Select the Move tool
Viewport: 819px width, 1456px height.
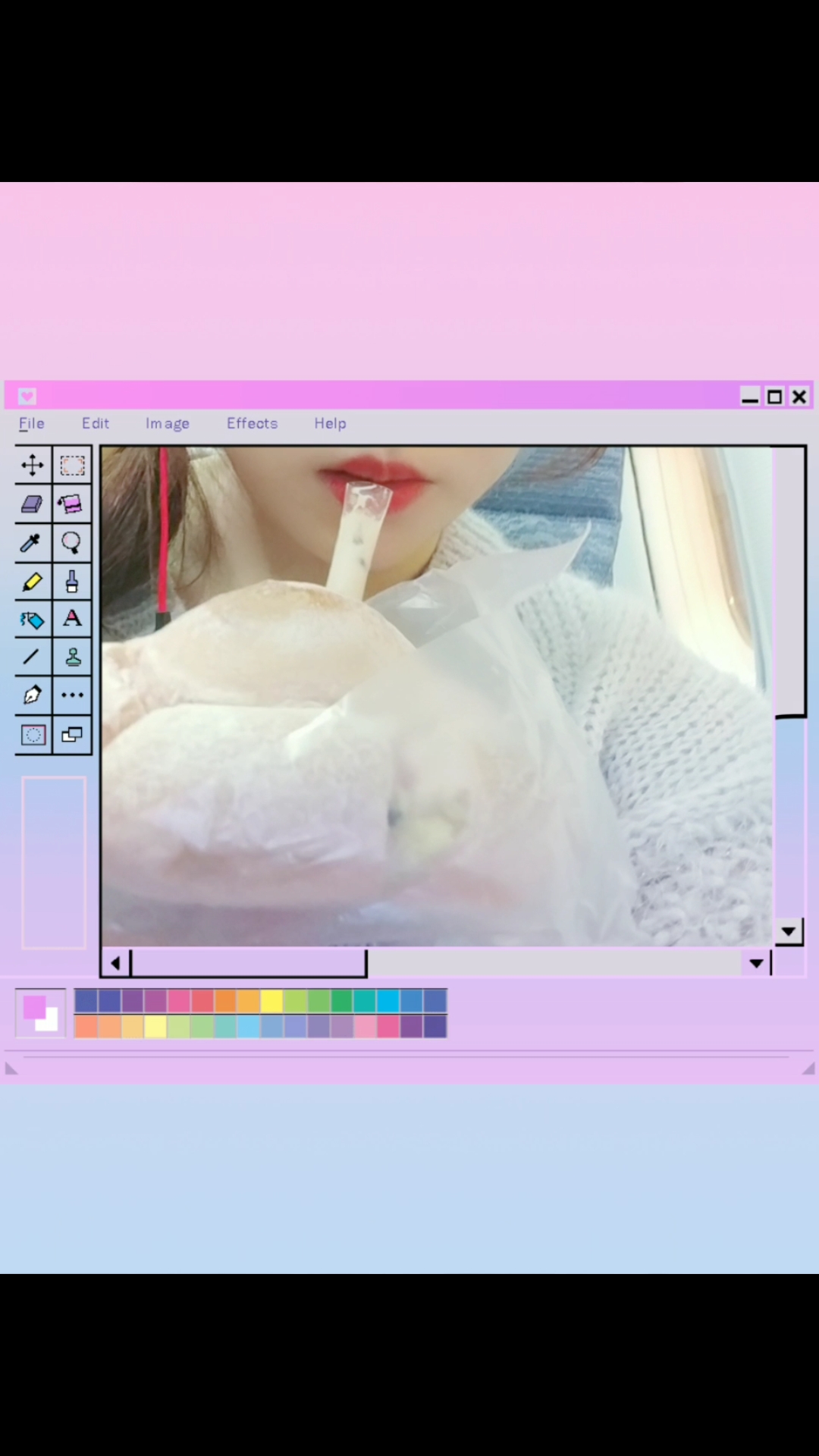pos(33,465)
